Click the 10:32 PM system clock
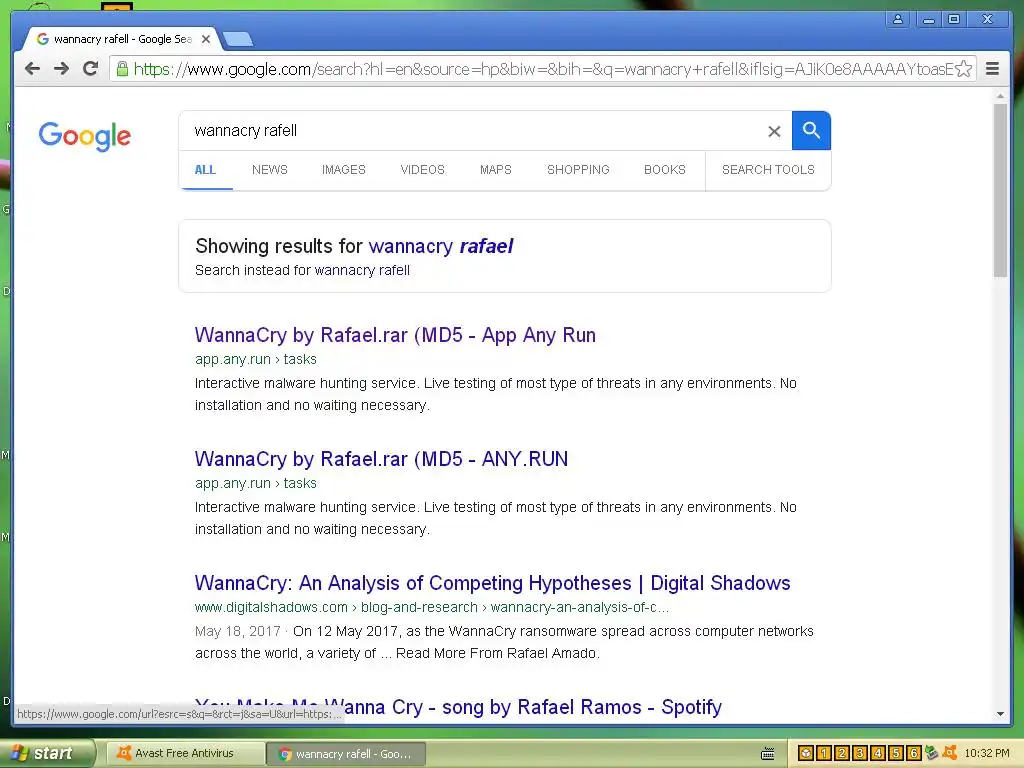The width and height of the screenshot is (1024, 768). point(987,753)
